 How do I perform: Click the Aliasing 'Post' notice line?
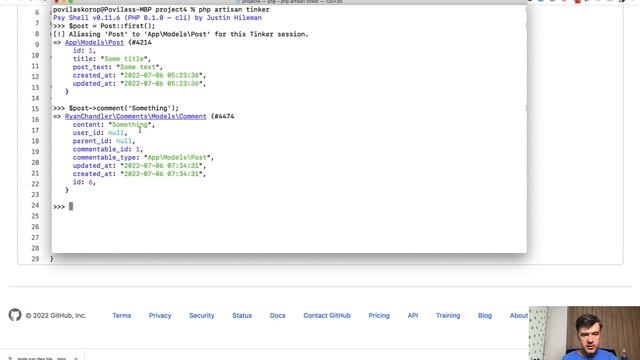[181, 34]
